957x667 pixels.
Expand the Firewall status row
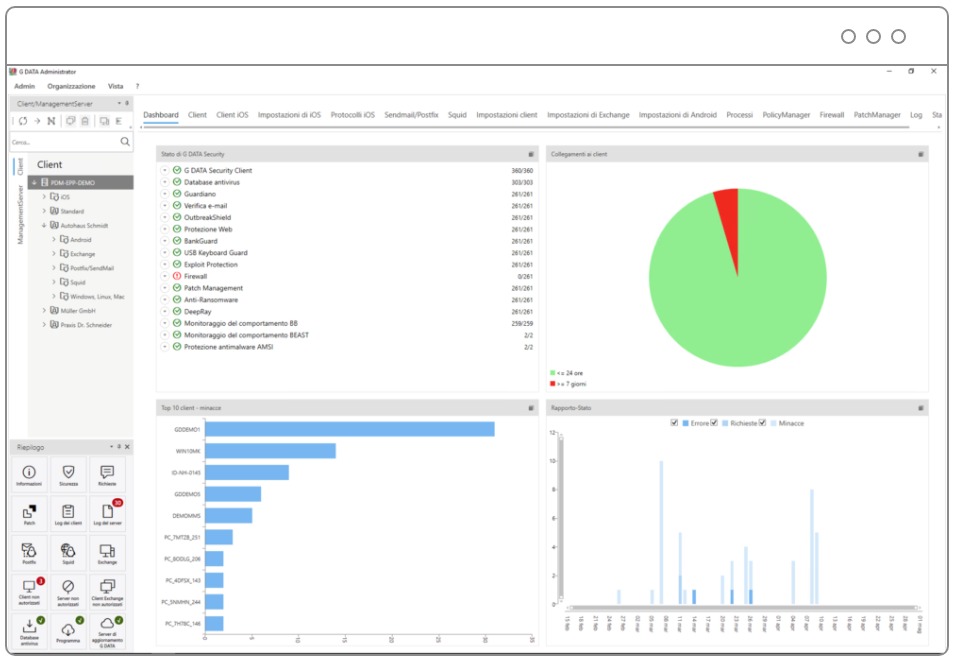point(165,276)
